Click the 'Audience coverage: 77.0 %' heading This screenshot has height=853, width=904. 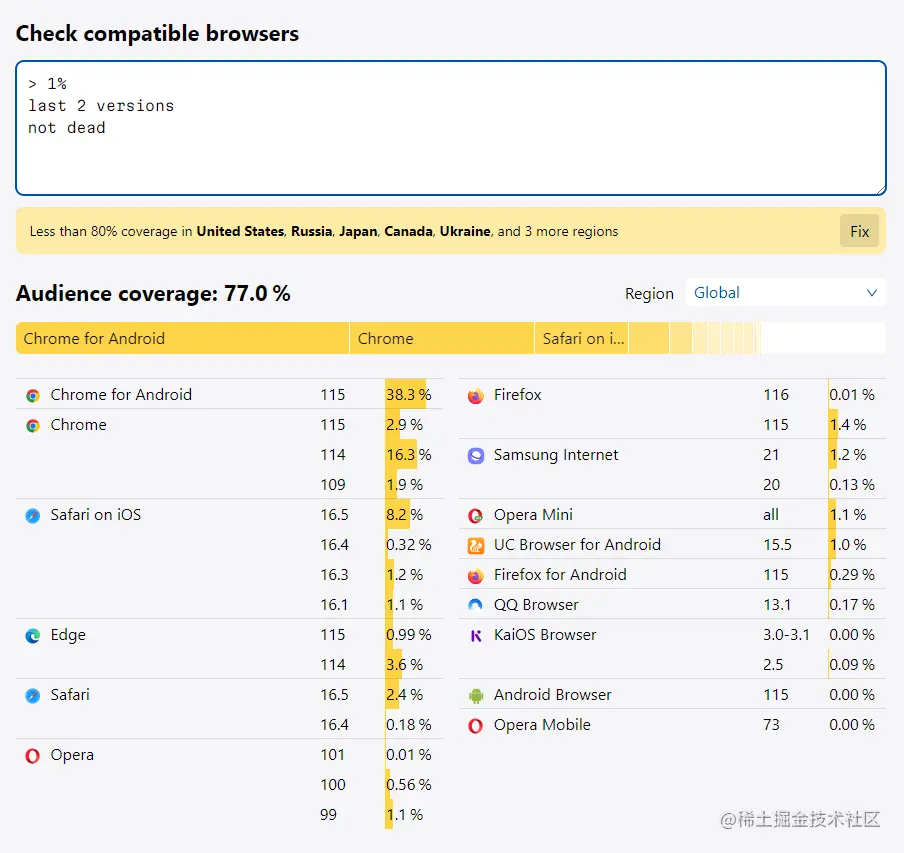[x=153, y=293]
